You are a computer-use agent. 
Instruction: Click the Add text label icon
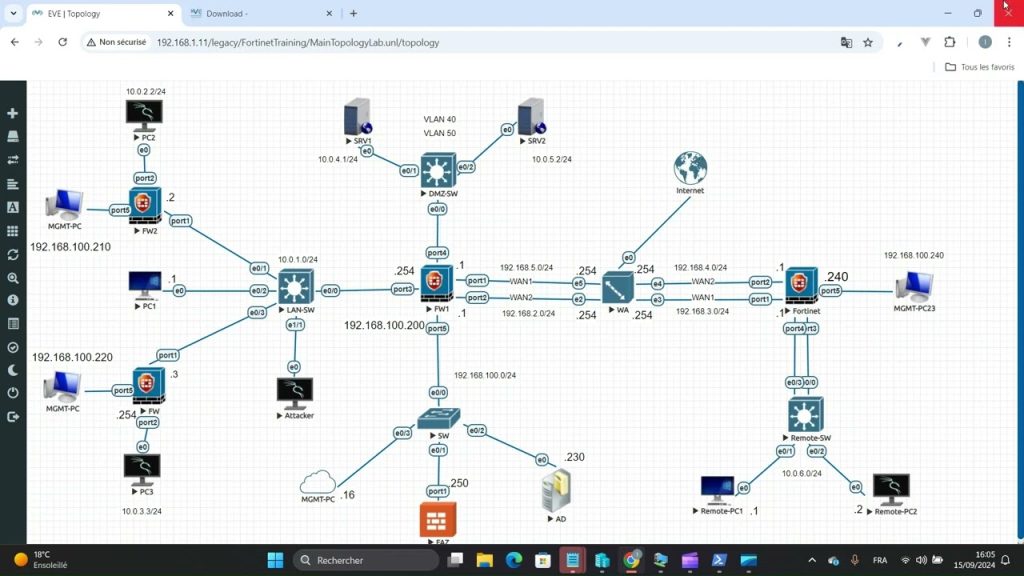tap(13, 208)
